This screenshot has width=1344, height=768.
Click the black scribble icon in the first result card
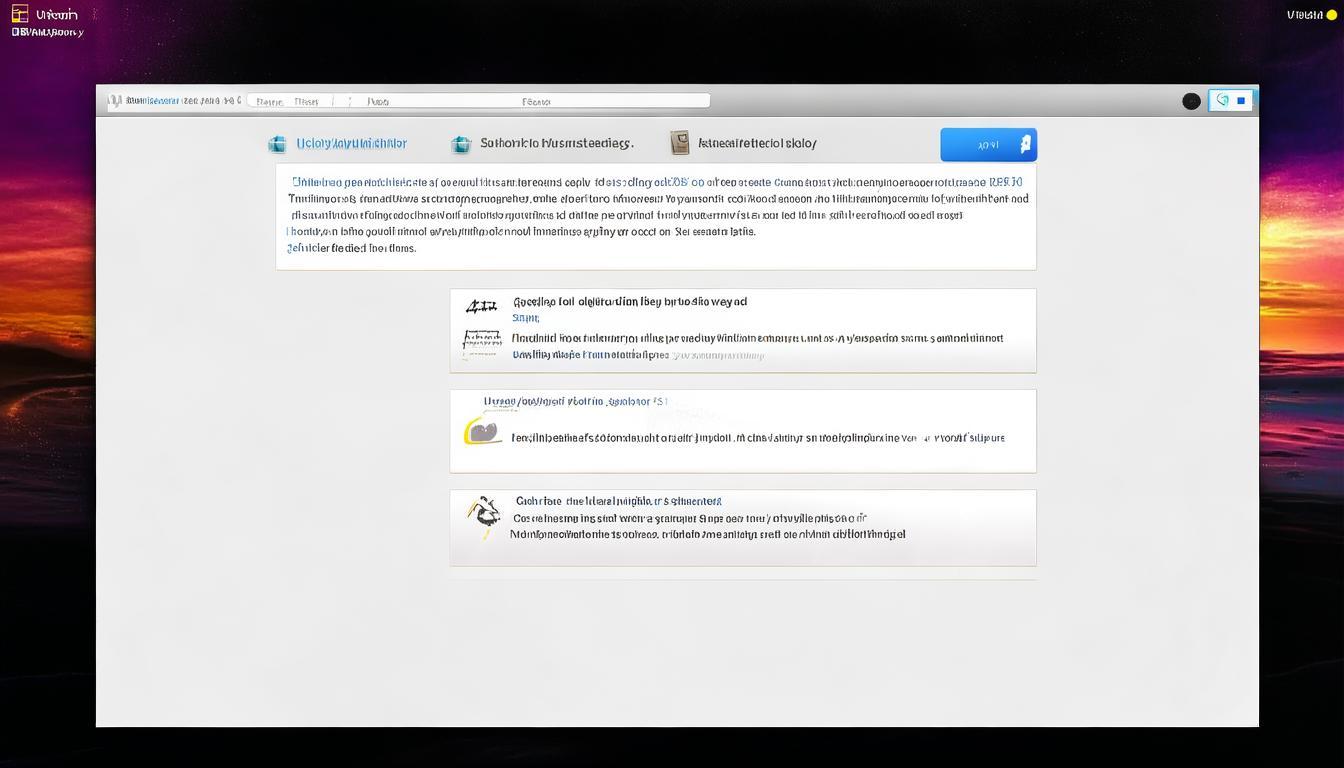pos(481,307)
